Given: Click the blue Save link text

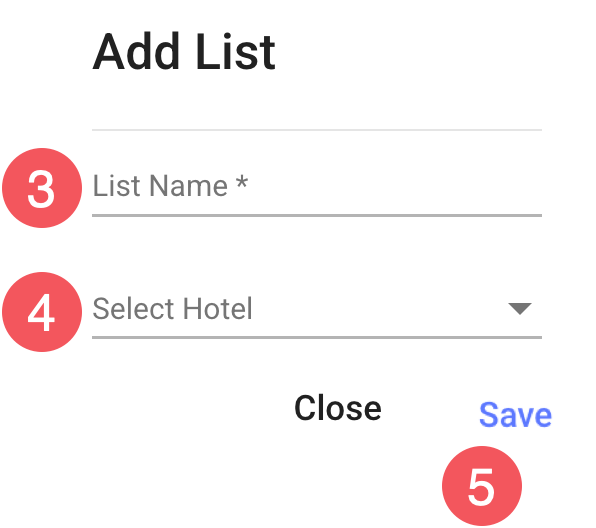Looking at the screenshot, I should click(x=515, y=414).
